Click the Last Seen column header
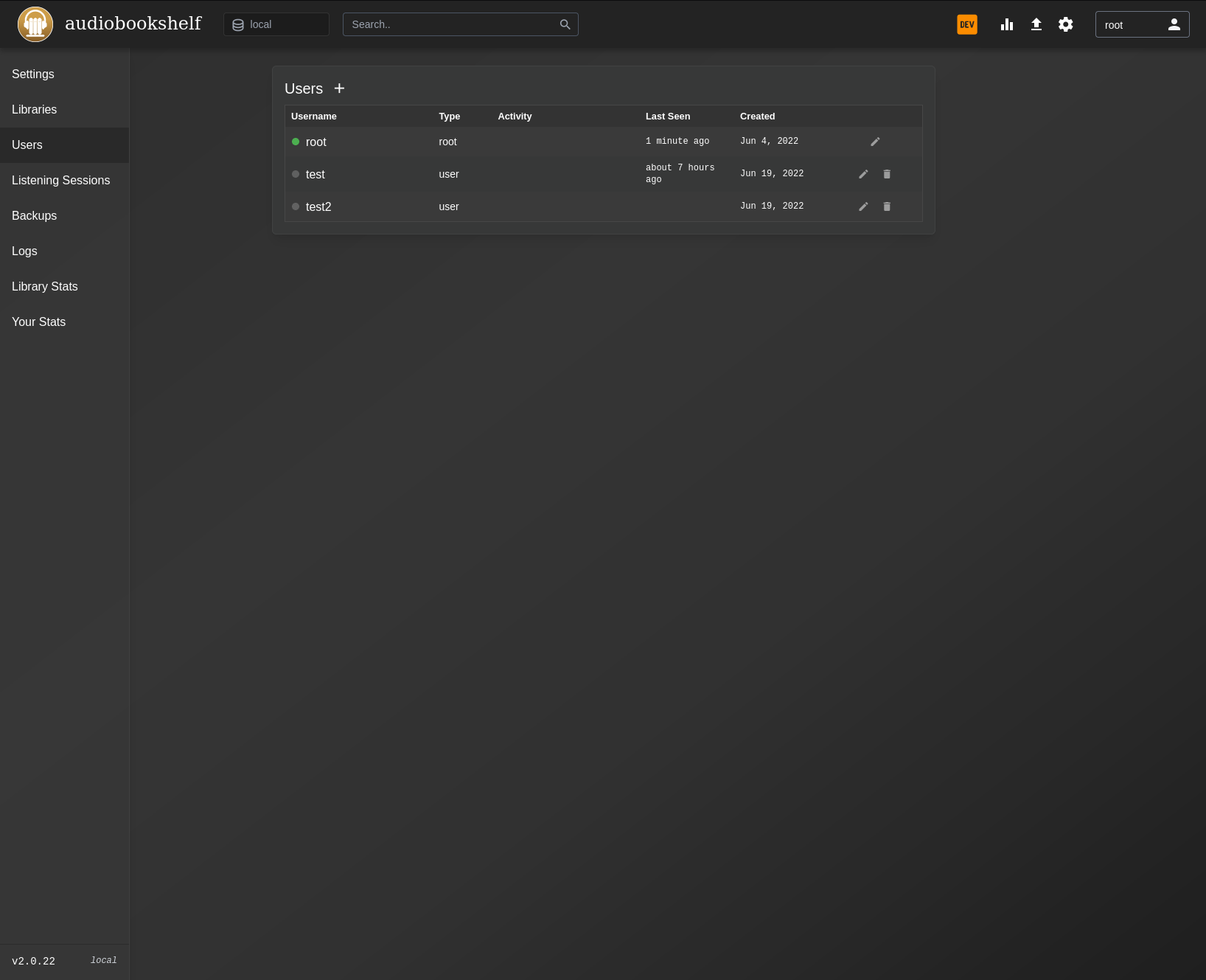Screen dimensions: 1206x980 pos(668,117)
